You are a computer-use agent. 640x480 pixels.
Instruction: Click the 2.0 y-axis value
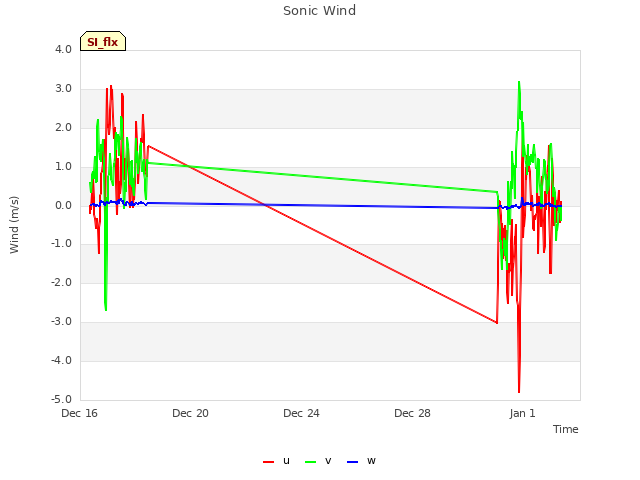[63, 127]
